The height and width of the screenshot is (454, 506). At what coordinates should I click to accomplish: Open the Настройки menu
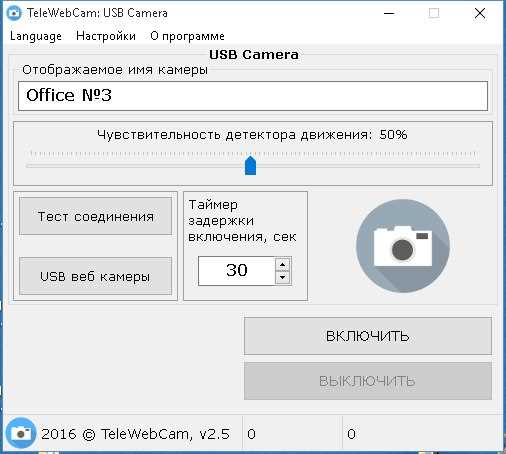(106, 36)
